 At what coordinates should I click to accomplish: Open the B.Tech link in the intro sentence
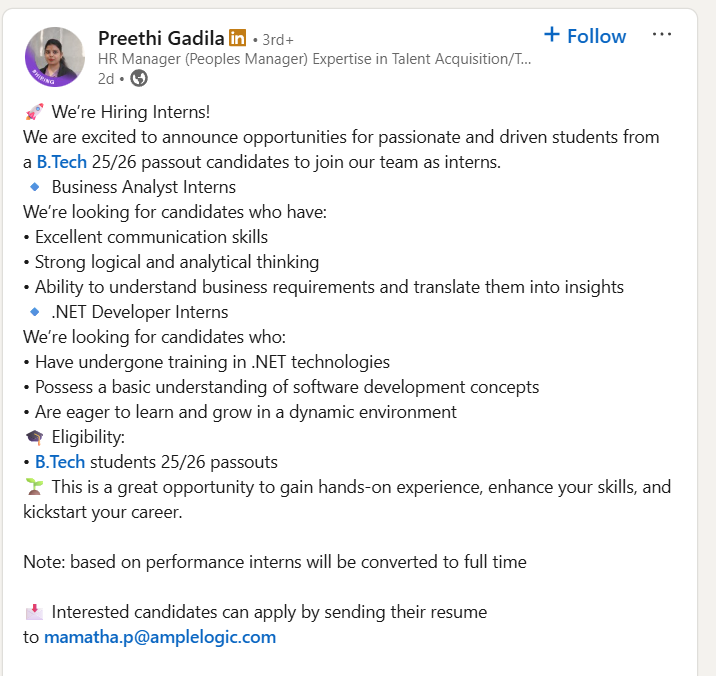61,162
